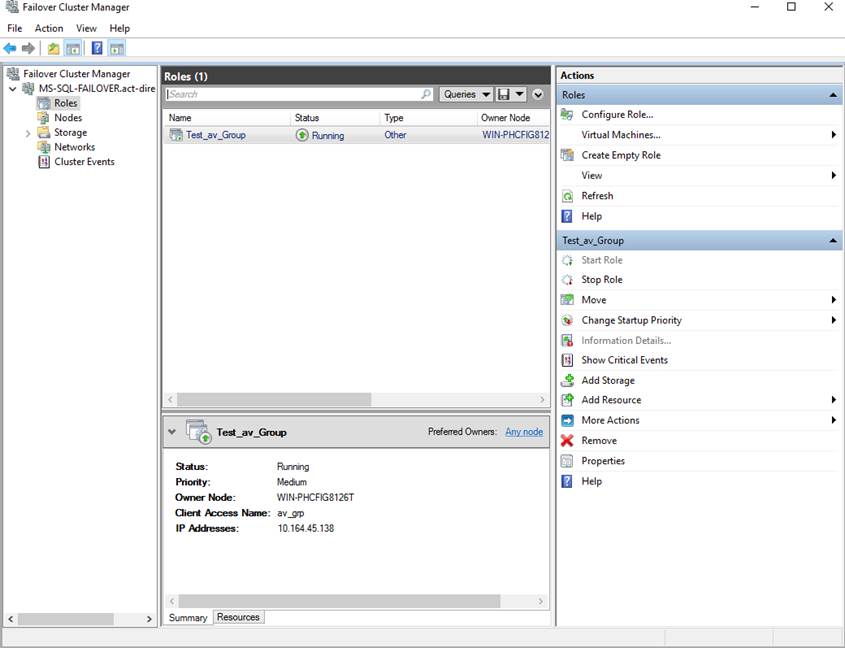This screenshot has height=648, width=845.
Task: Switch to the Resources tab
Action: tap(238, 617)
